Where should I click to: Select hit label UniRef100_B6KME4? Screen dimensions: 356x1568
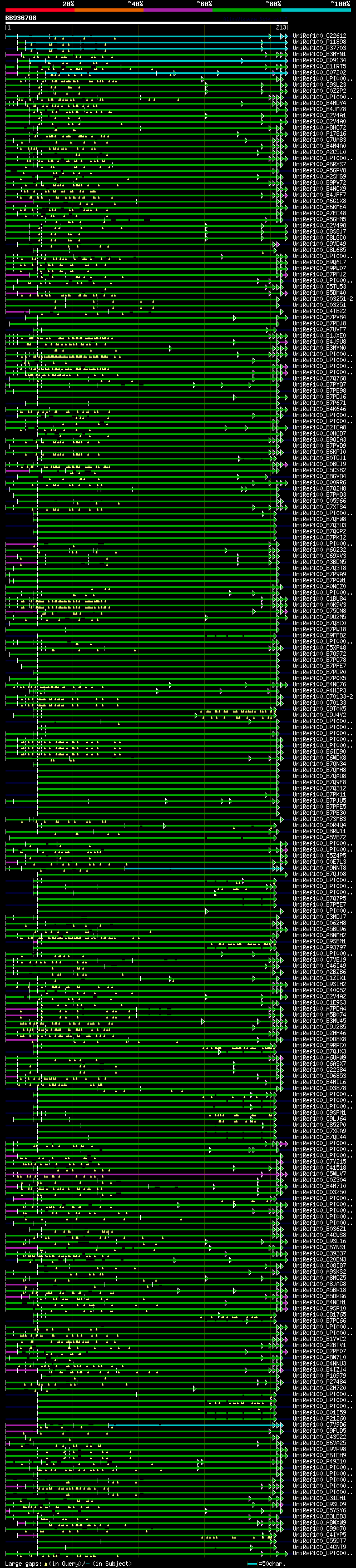coord(319,207)
